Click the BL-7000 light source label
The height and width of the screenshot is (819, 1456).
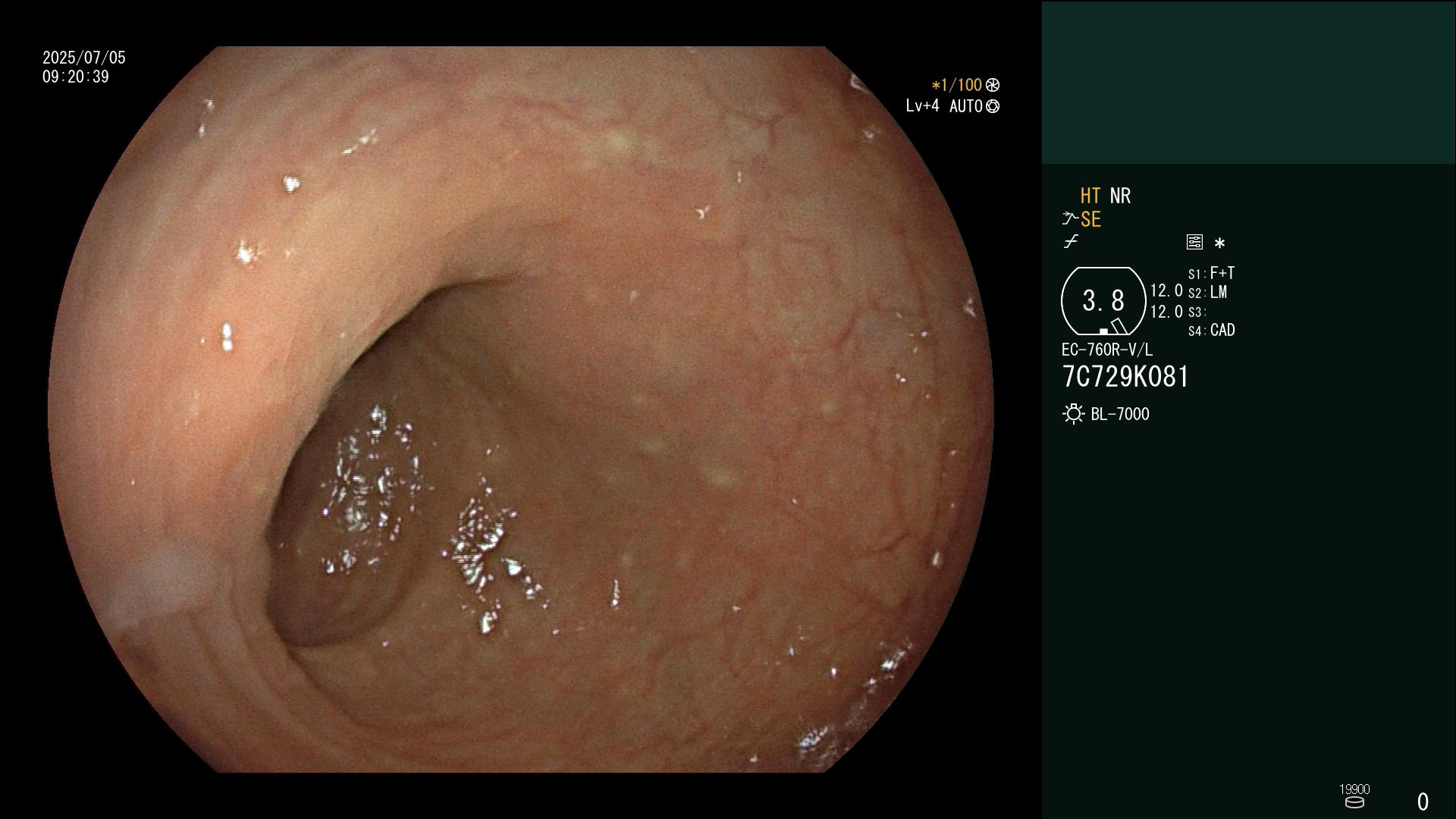(1120, 414)
